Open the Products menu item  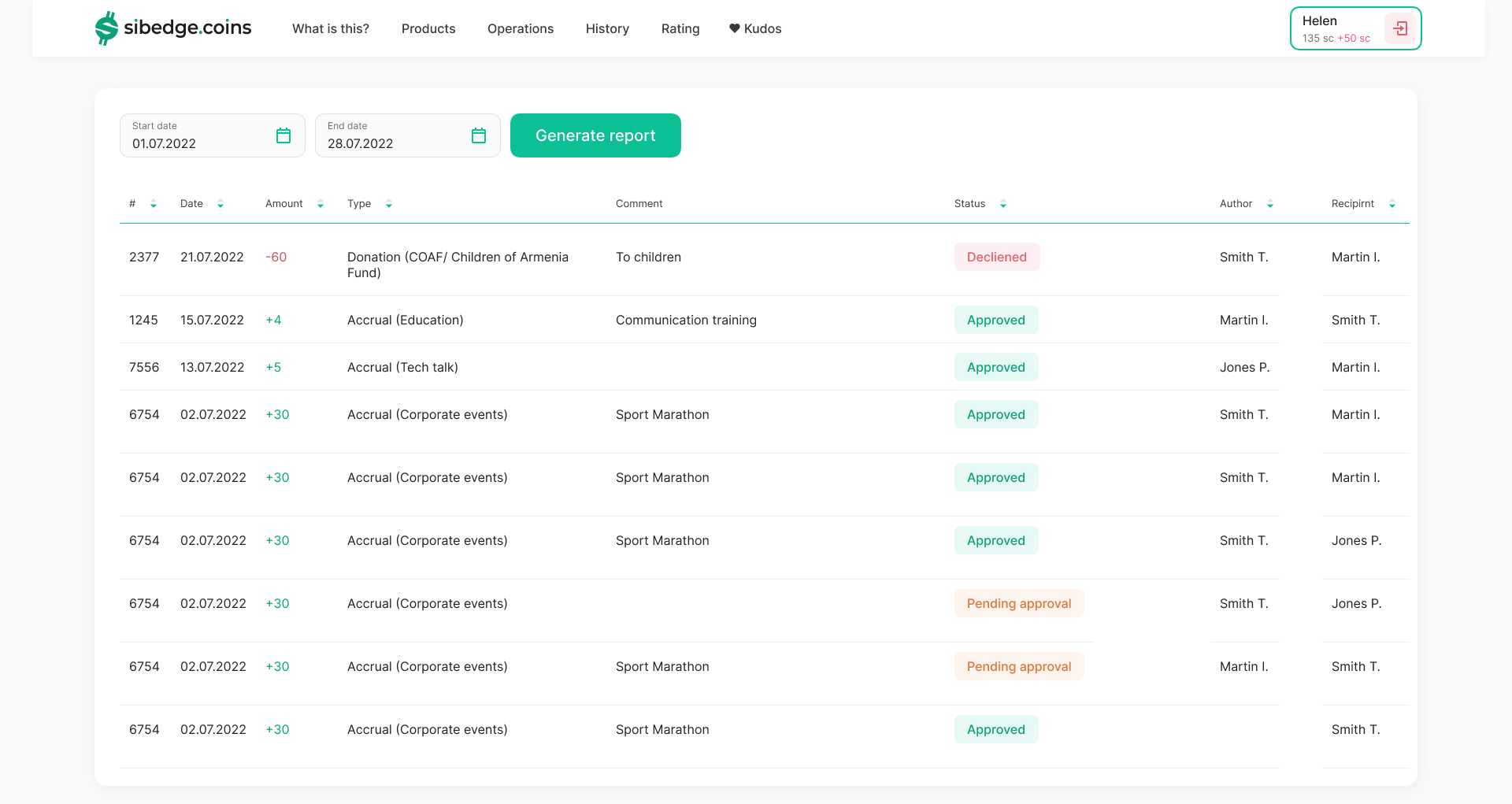tap(428, 28)
